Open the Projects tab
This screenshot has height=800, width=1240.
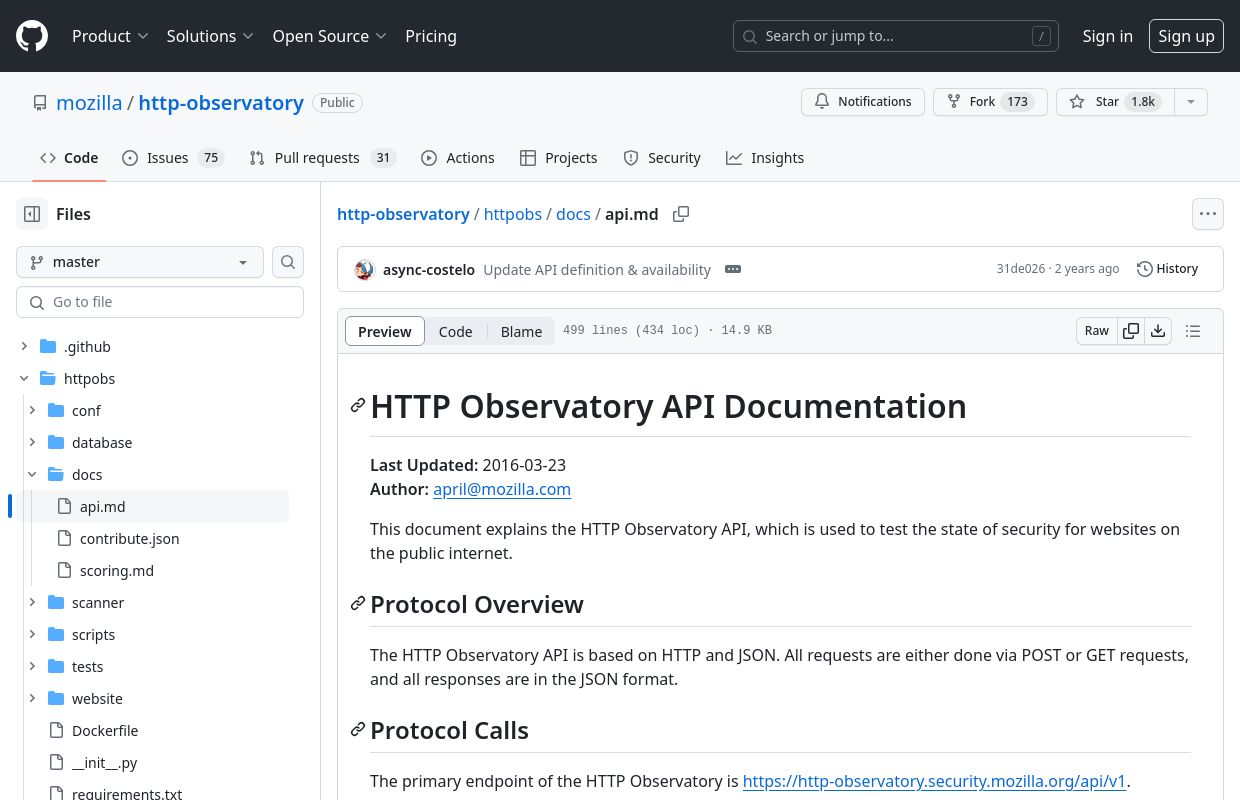click(559, 158)
